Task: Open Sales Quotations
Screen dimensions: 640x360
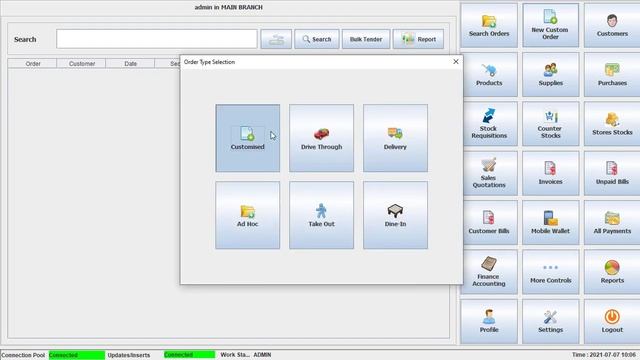Action: click(x=489, y=173)
